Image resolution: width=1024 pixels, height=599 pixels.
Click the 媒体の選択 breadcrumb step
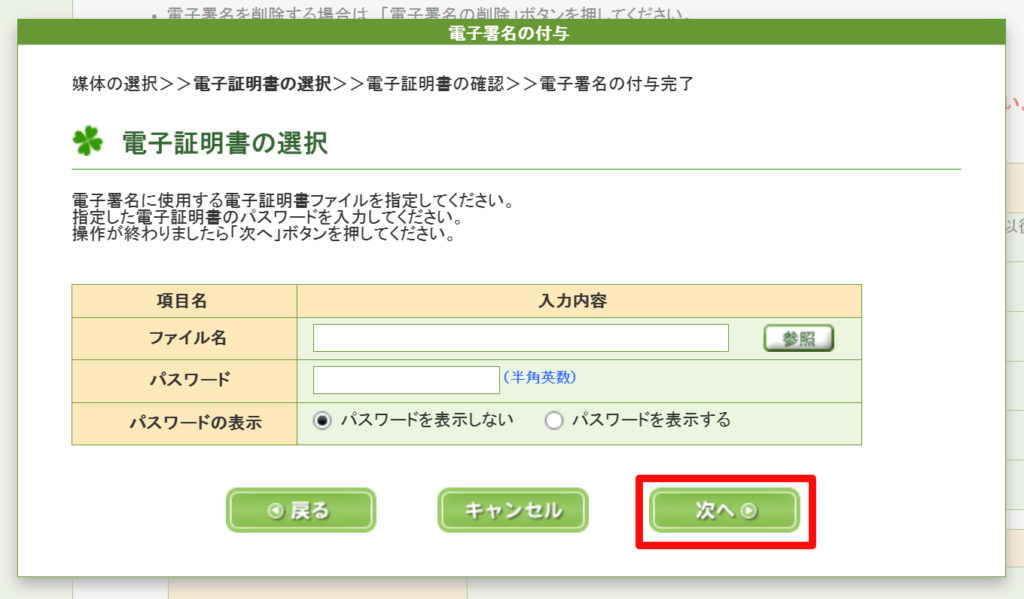click(x=115, y=84)
